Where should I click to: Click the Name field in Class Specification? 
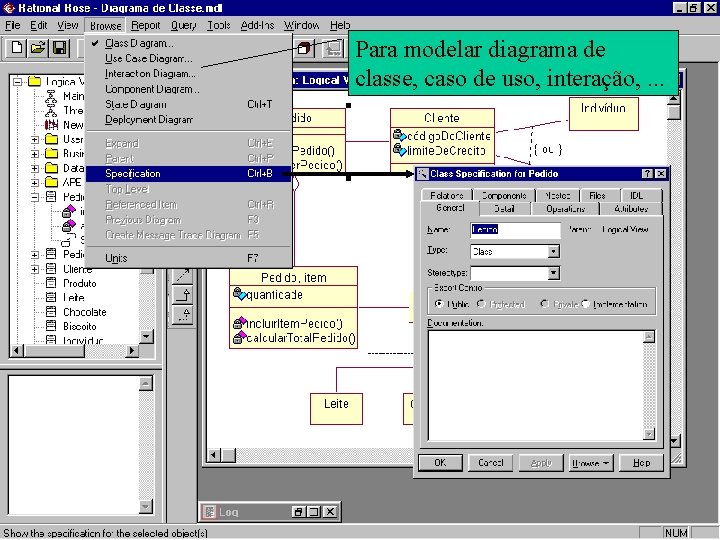click(x=515, y=229)
